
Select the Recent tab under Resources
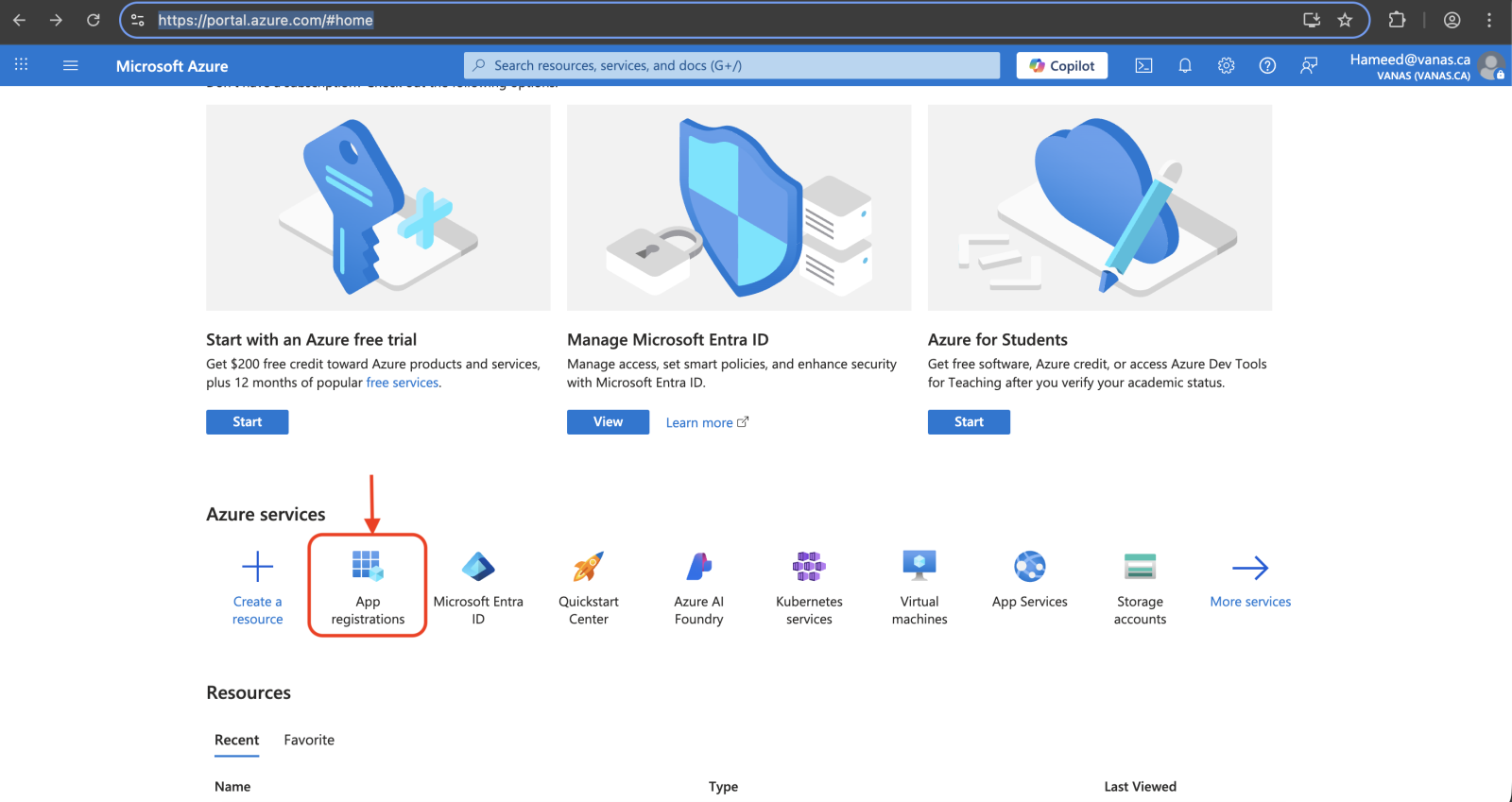236,741
